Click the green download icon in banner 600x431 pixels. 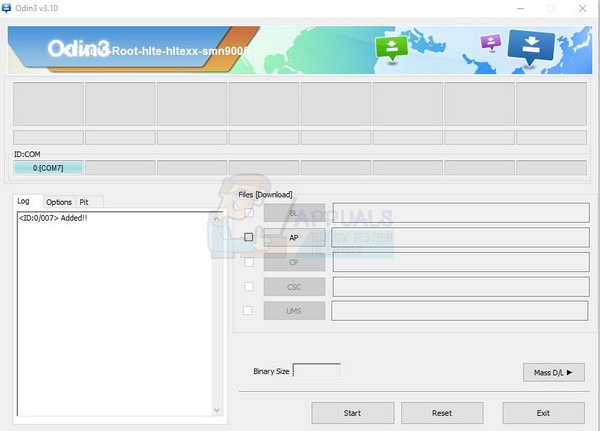click(391, 48)
